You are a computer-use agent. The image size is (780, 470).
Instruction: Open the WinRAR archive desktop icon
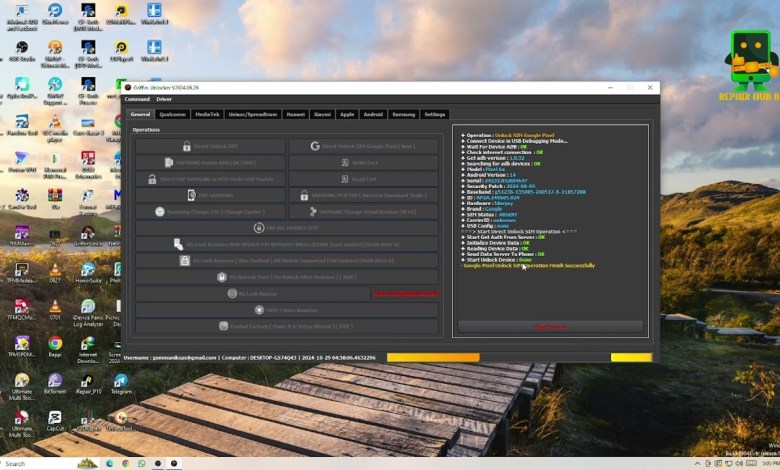pyautogui.click(x=55, y=198)
